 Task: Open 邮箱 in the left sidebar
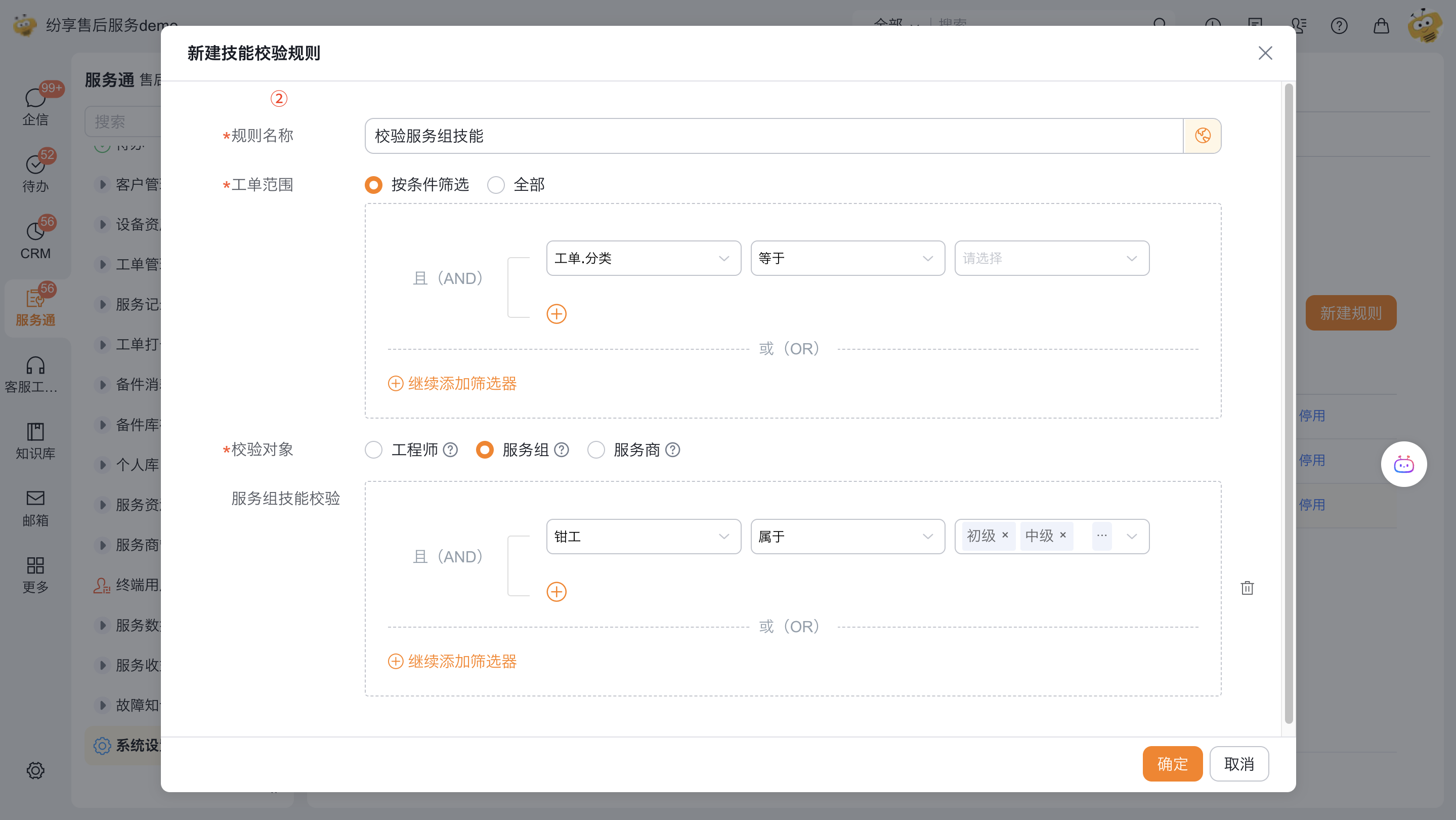(x=35, y=507)
